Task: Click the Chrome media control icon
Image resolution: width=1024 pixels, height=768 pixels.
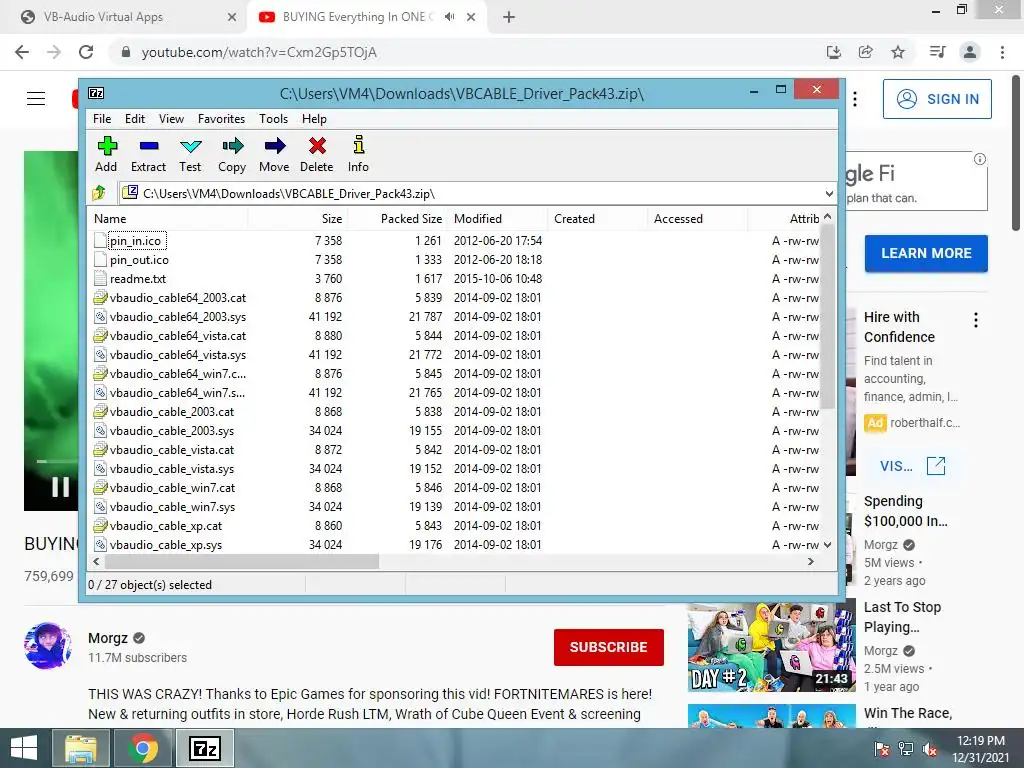Action: [938, 52]
